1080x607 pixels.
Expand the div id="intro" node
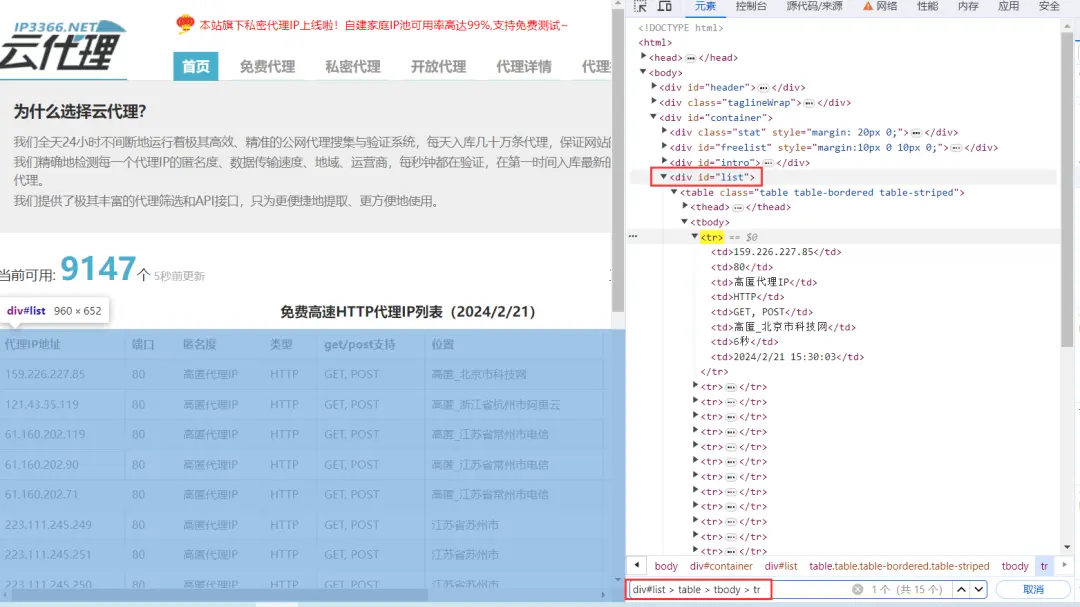pos(664,162)
